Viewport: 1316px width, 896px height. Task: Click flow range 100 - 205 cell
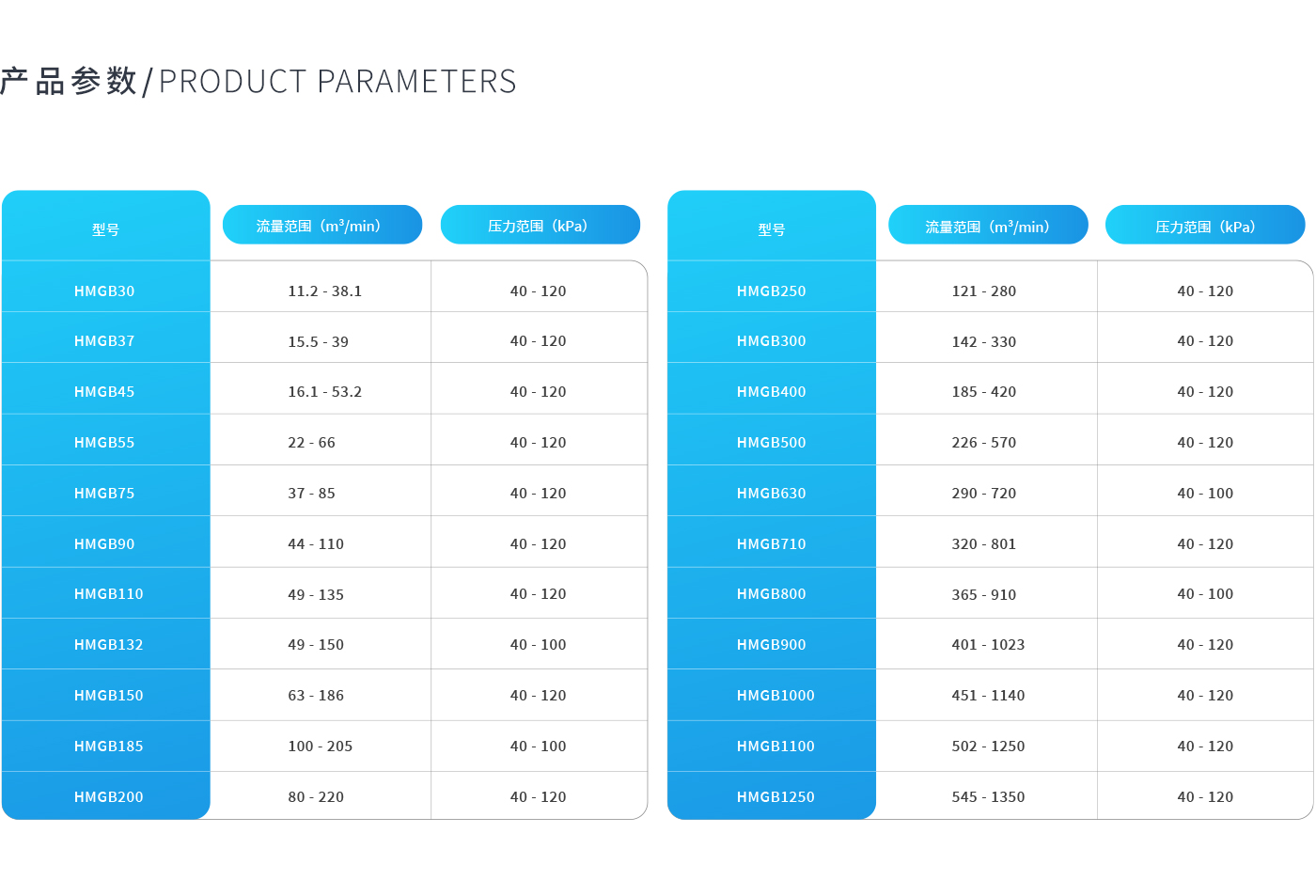321,747
